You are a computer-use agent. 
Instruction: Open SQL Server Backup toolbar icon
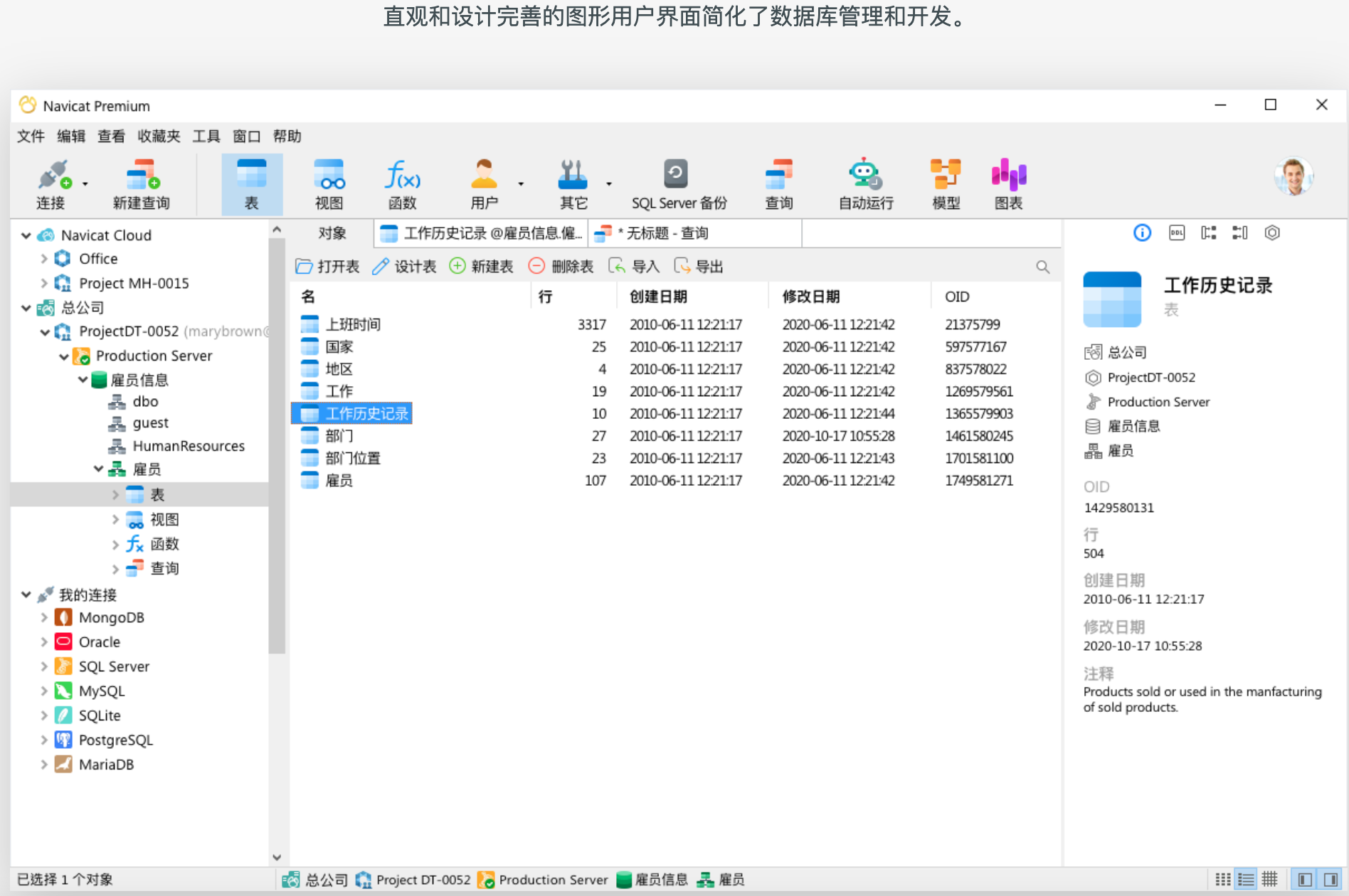(679, 184)
